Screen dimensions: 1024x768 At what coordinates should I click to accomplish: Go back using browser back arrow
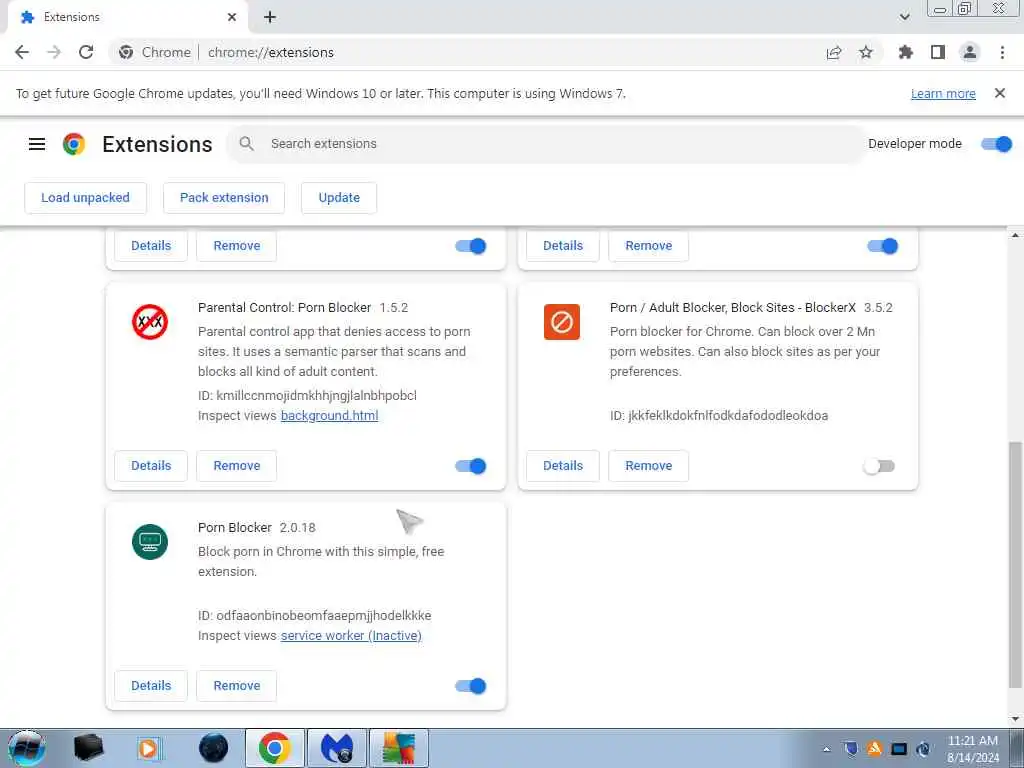[22, 52]
